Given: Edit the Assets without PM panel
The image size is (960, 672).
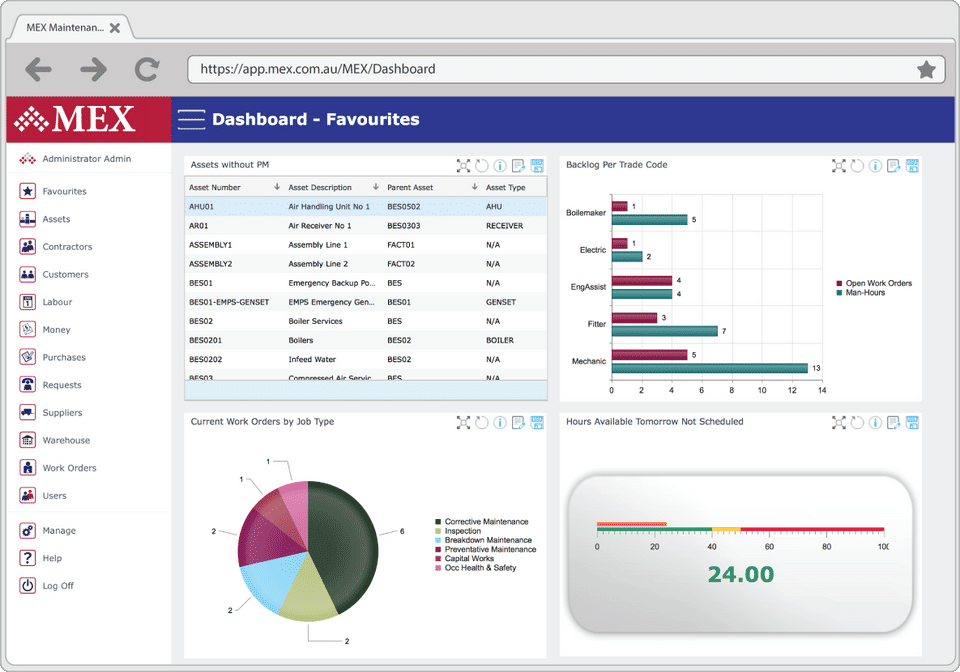Looking at the screenshot, I should pyautogui.click(x=519, y=165).
